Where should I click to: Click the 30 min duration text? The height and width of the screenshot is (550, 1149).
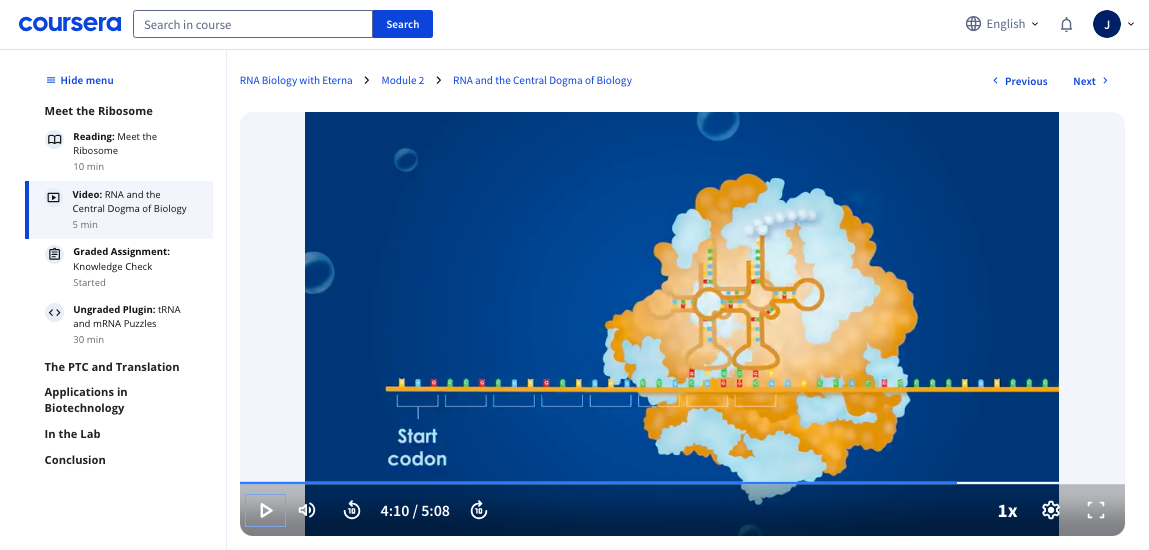[x=89, y=340]
